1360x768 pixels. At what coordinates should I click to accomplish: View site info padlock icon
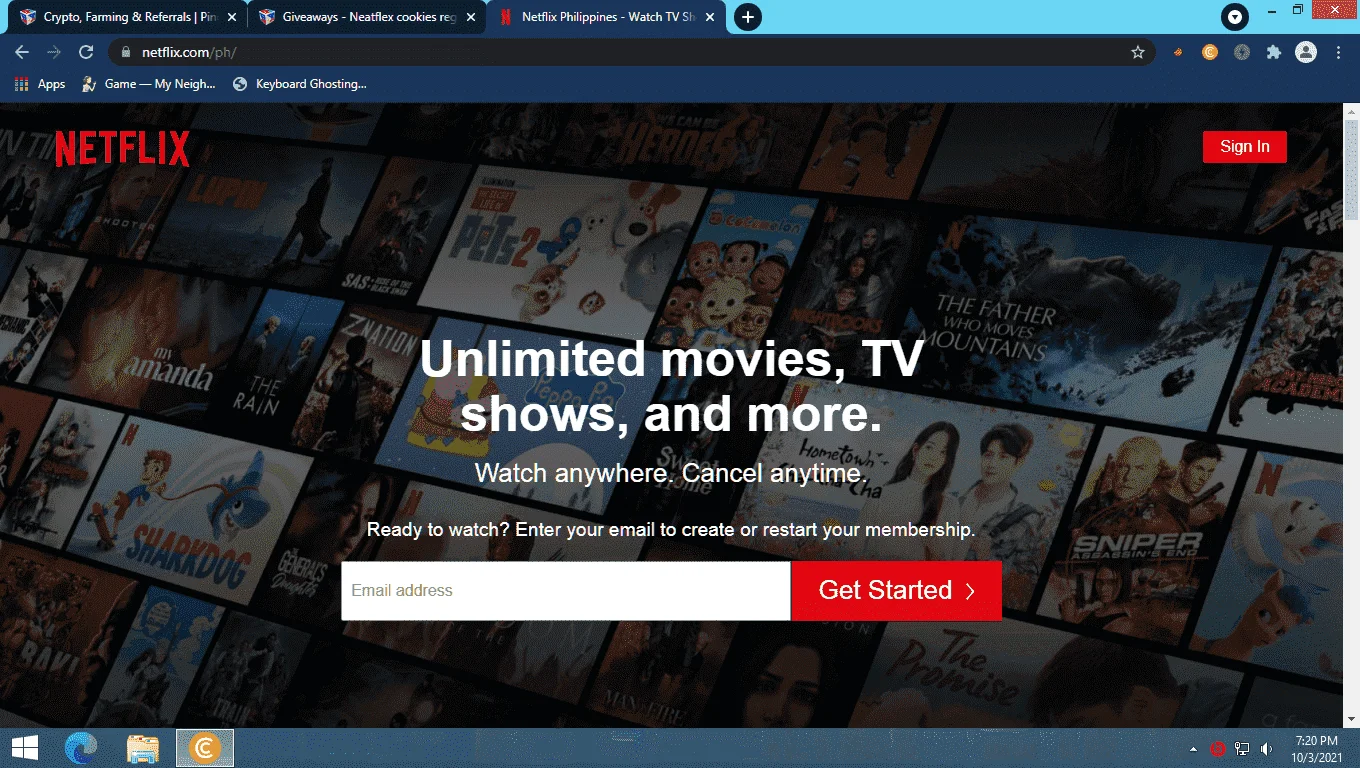pos(126,52)
